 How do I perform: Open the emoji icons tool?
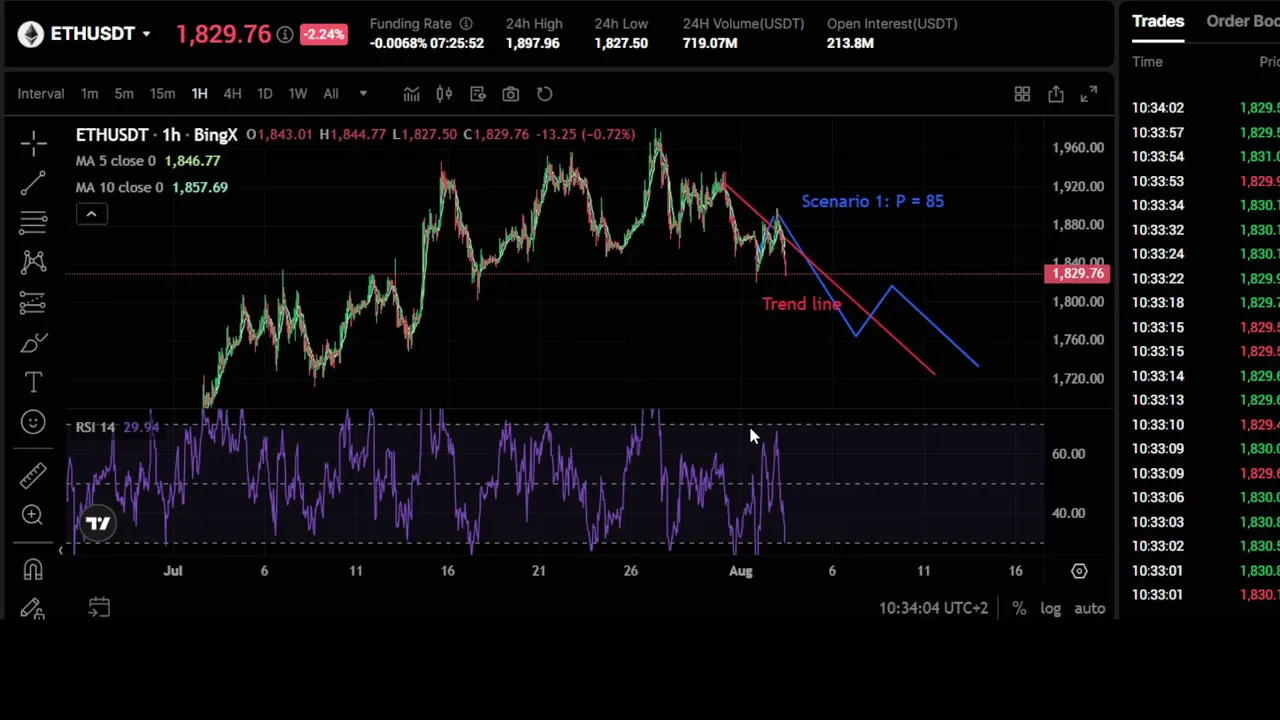pyautogui.click(x=33, y=422)
